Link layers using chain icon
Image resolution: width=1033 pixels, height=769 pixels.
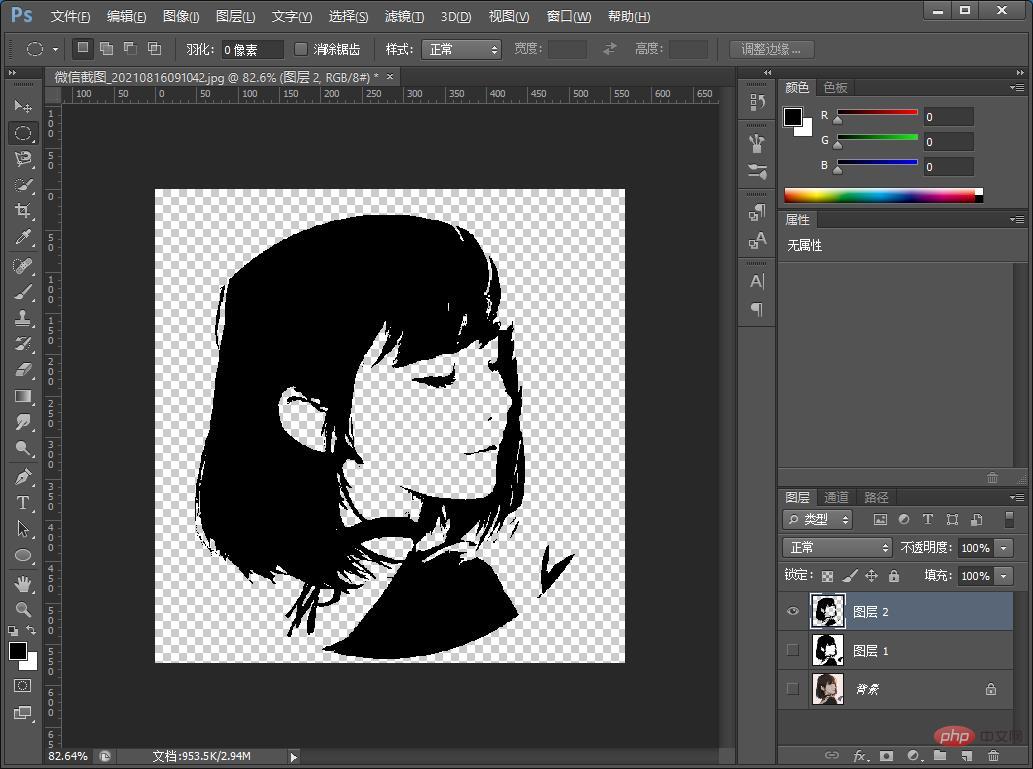832,755
